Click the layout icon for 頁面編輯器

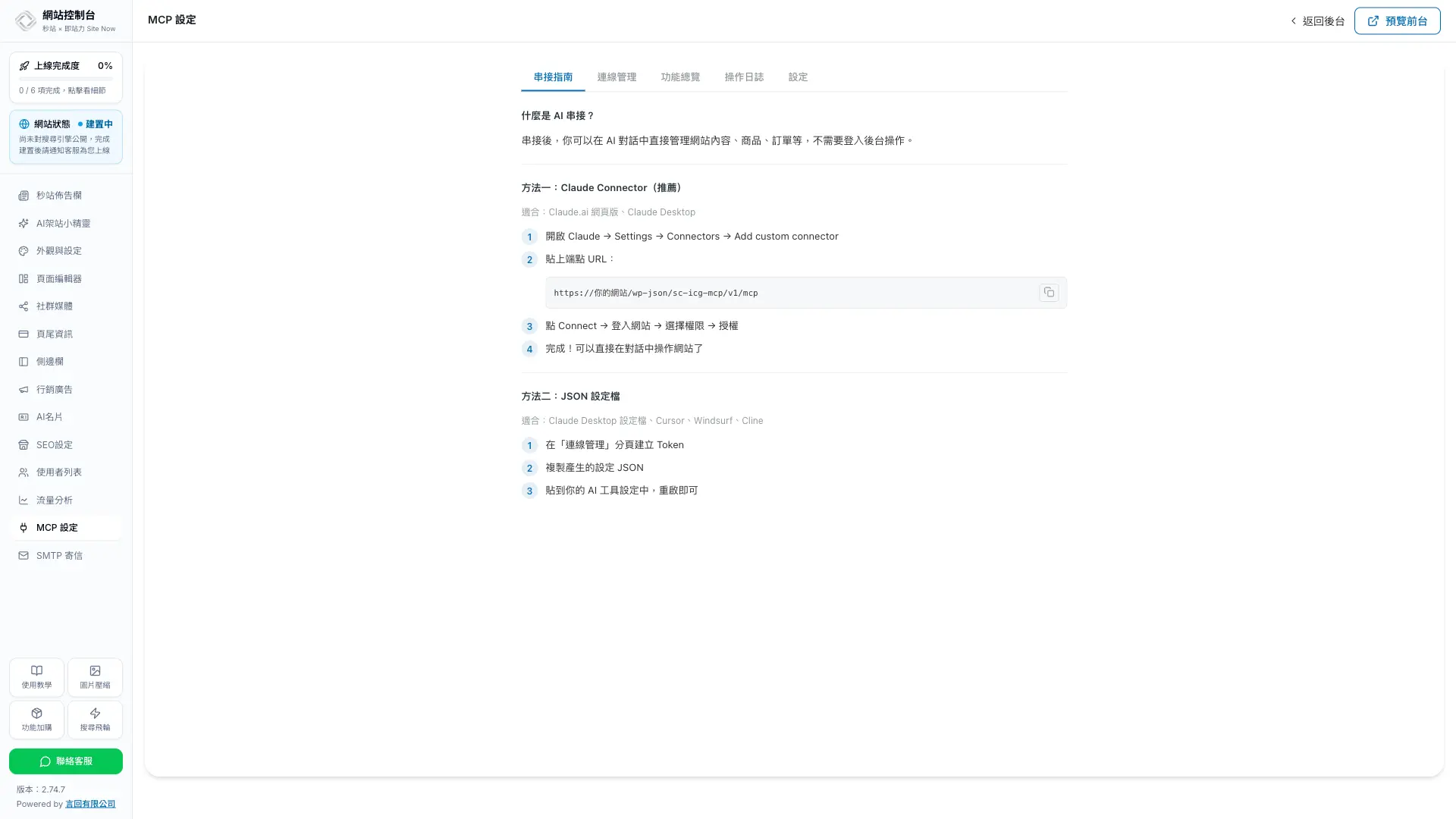coord(24,279)
